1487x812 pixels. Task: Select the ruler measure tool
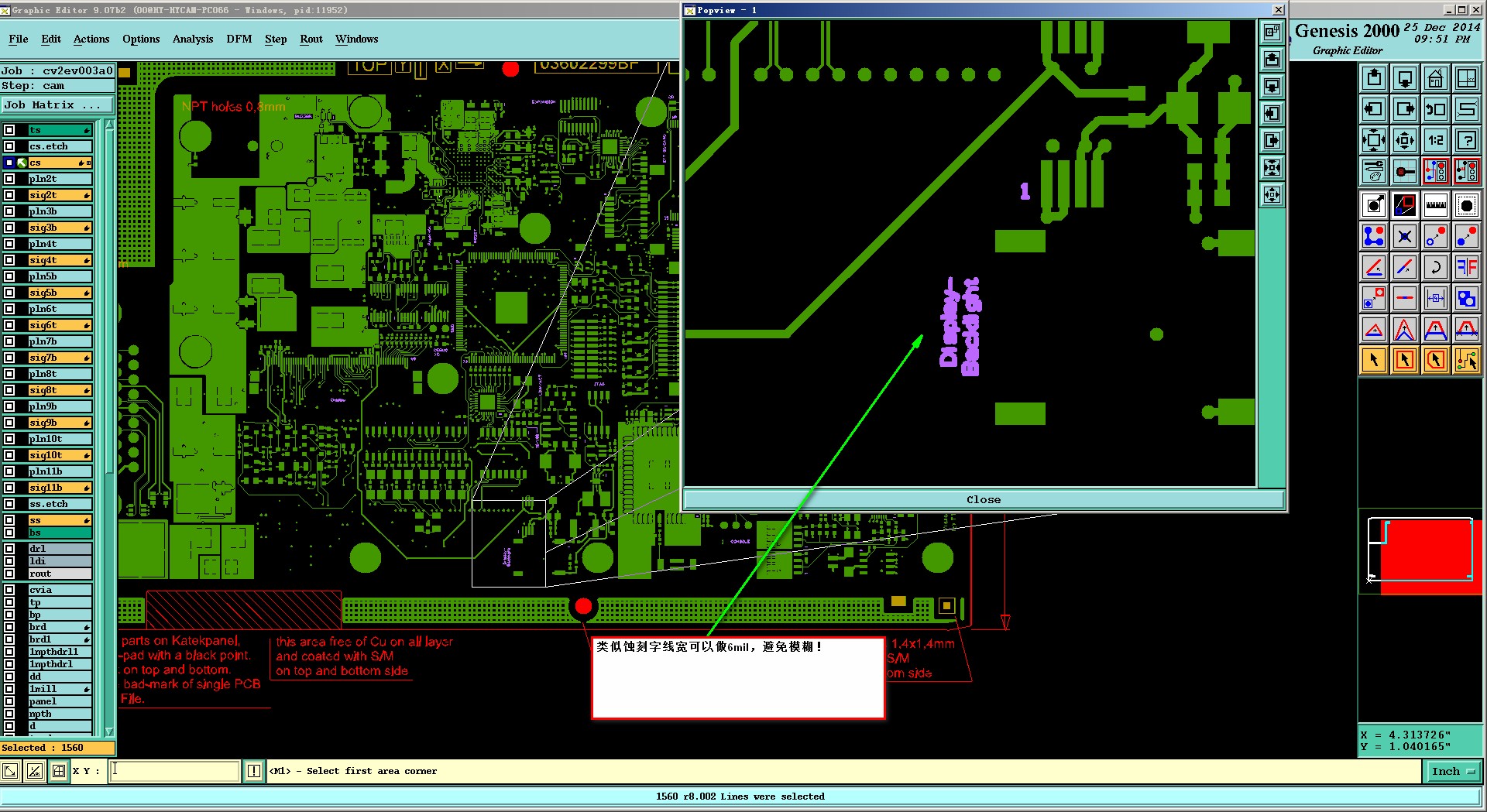1435,205
